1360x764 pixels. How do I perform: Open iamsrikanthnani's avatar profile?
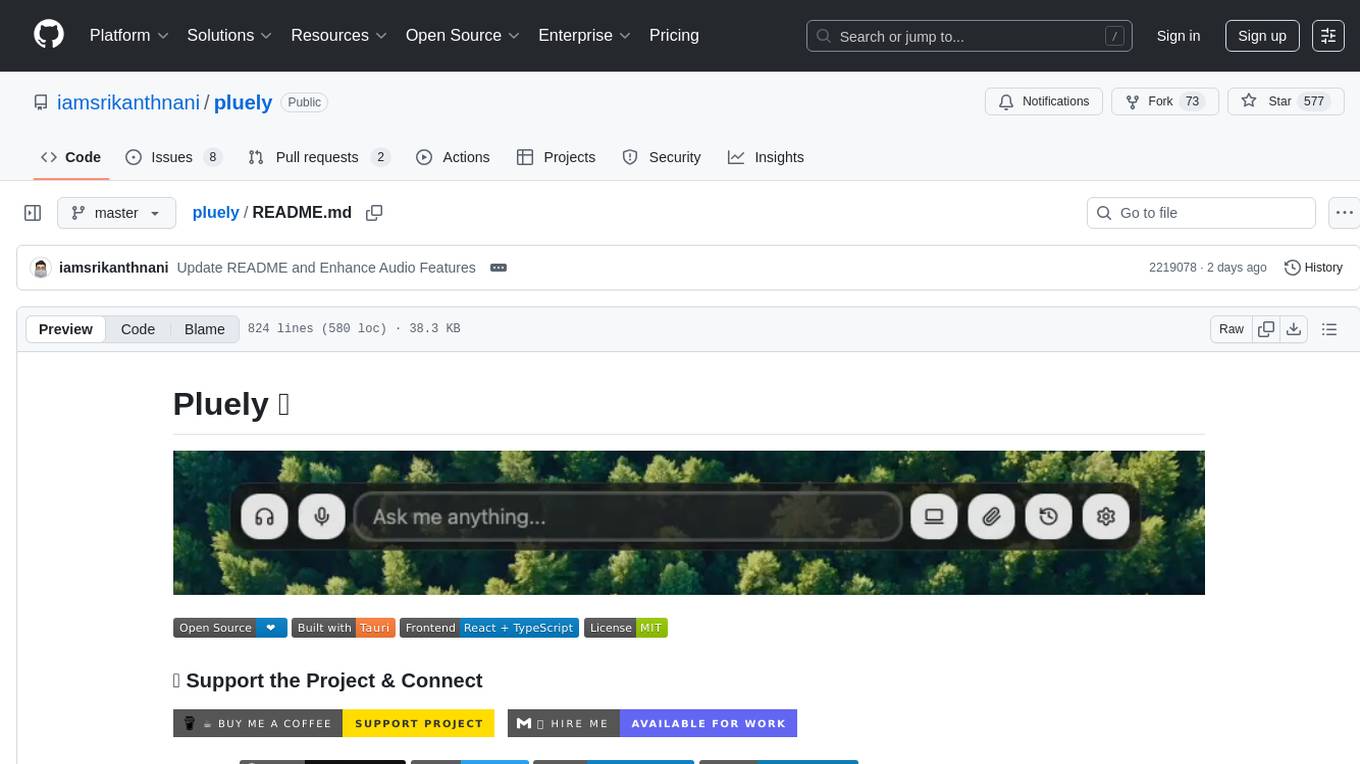tap(41, 268)
